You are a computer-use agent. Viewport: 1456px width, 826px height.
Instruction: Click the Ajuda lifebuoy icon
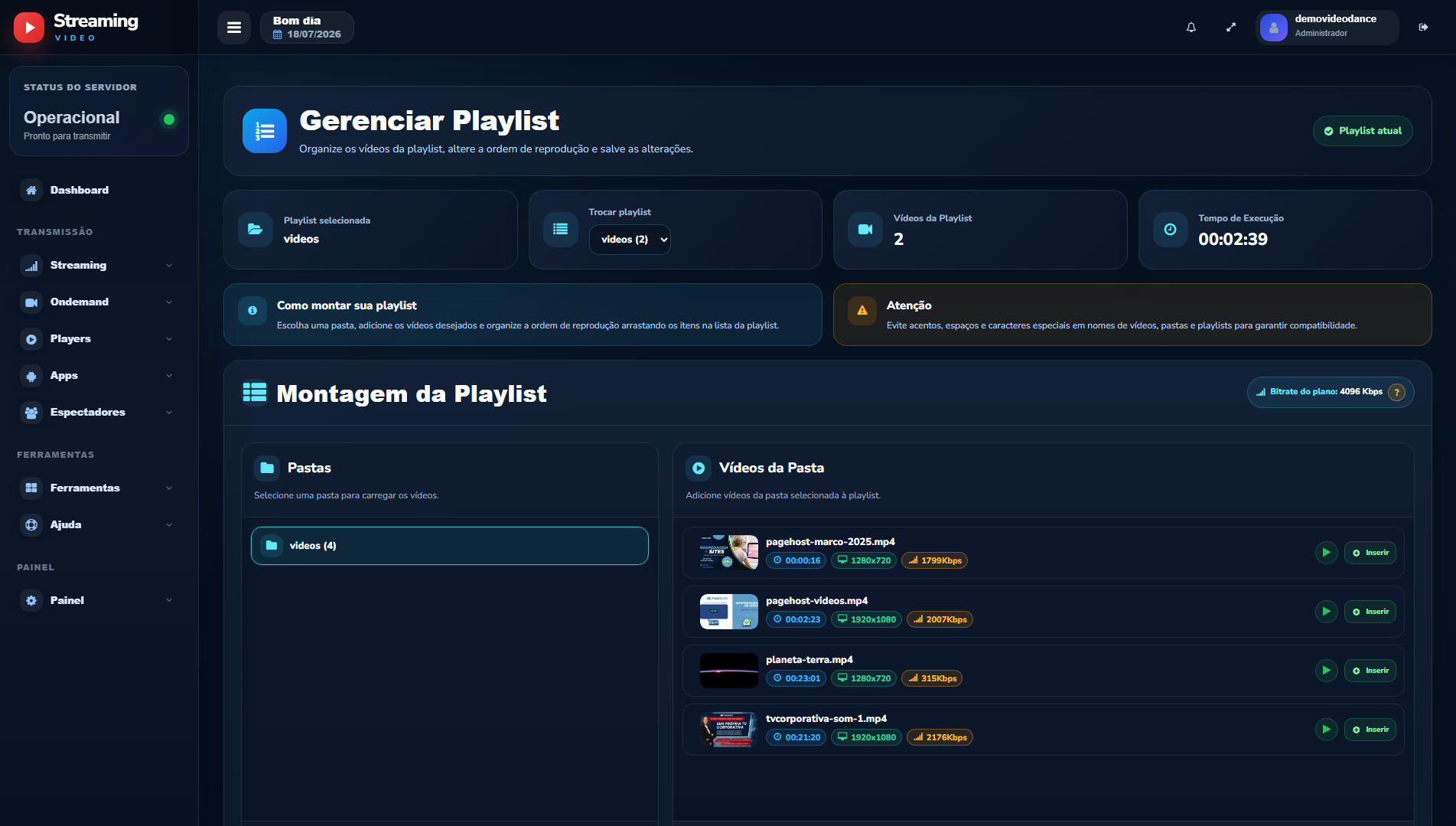pos(31,524)
